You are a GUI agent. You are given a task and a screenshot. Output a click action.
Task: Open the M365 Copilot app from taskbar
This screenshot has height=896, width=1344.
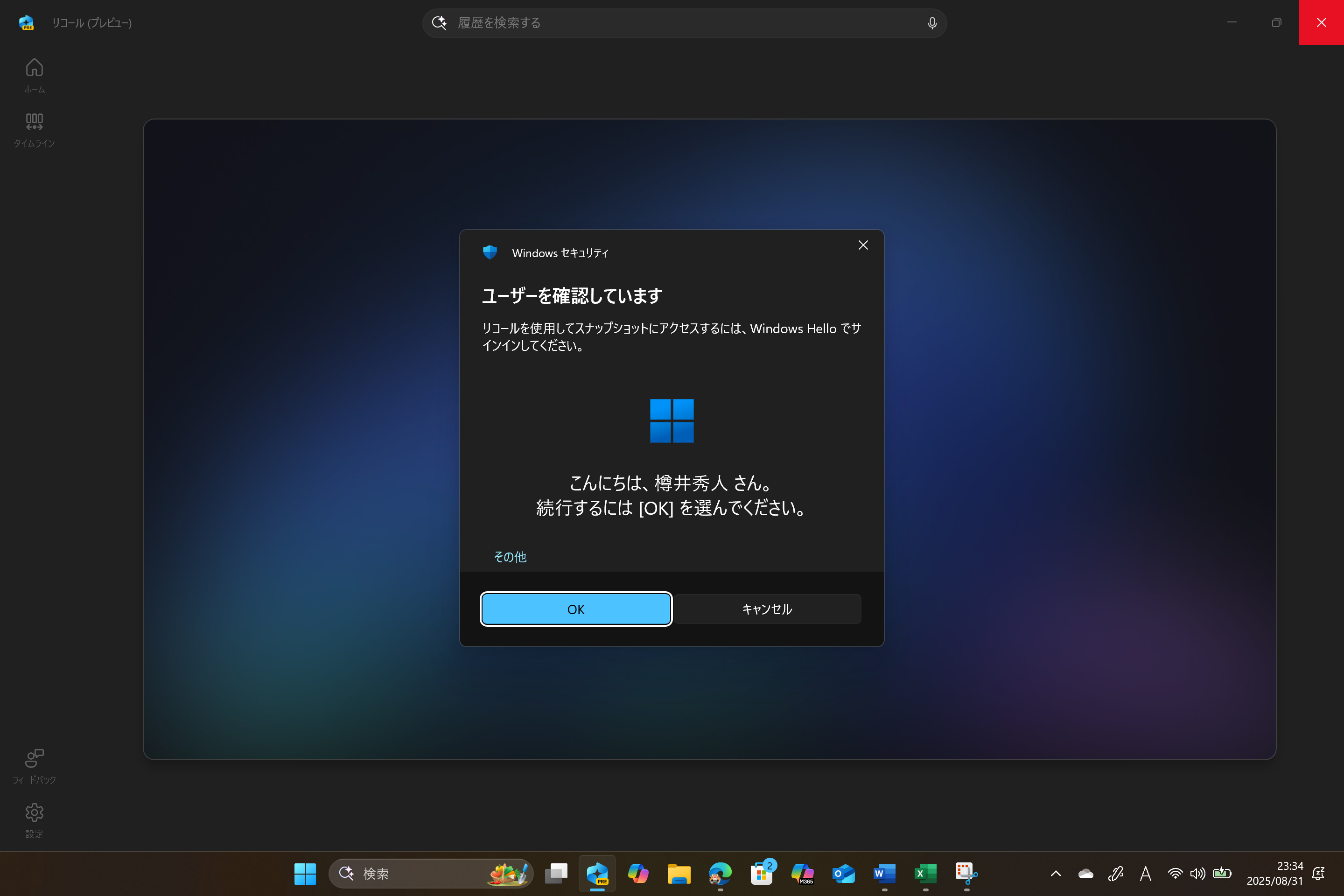pyautogui.click(x=803, y=874)
